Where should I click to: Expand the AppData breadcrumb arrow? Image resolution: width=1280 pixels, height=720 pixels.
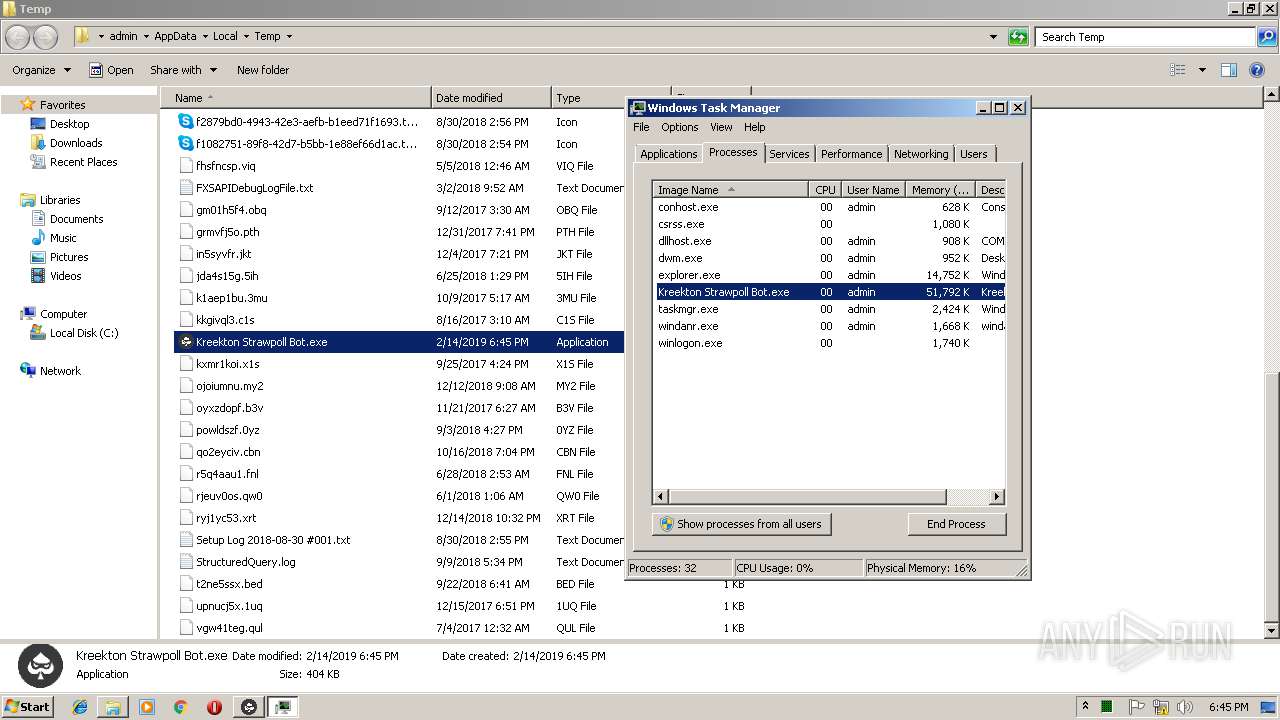click(x=205, y=37)
